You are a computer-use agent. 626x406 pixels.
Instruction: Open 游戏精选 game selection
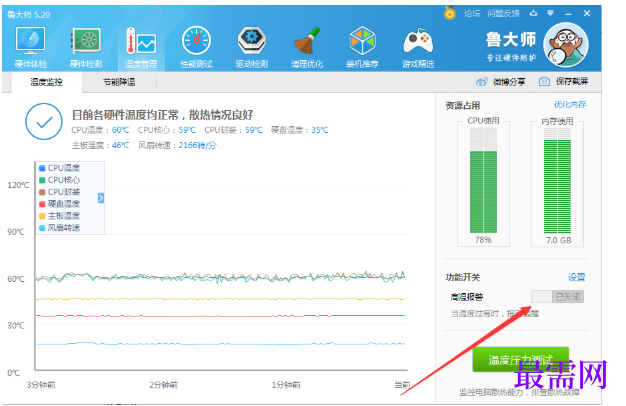[418, 48]
